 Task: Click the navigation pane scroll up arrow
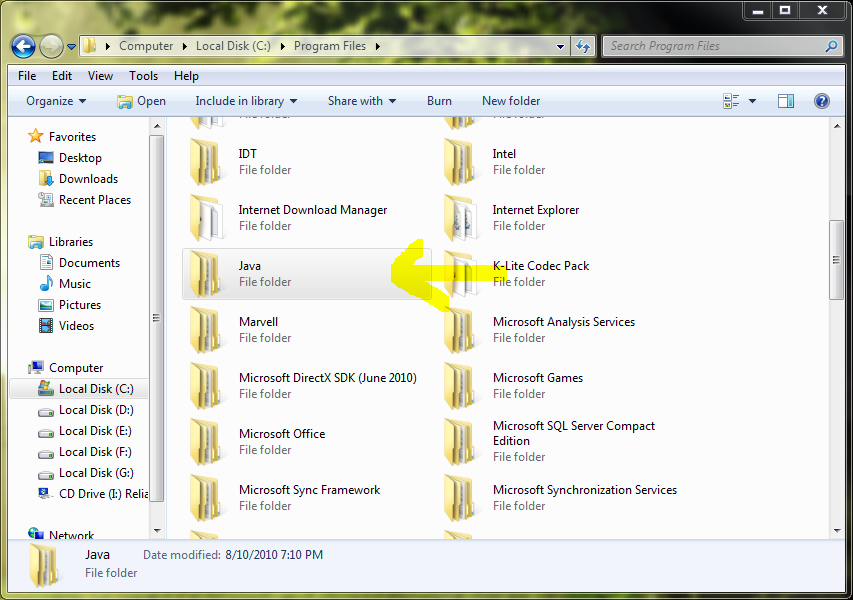157,126
